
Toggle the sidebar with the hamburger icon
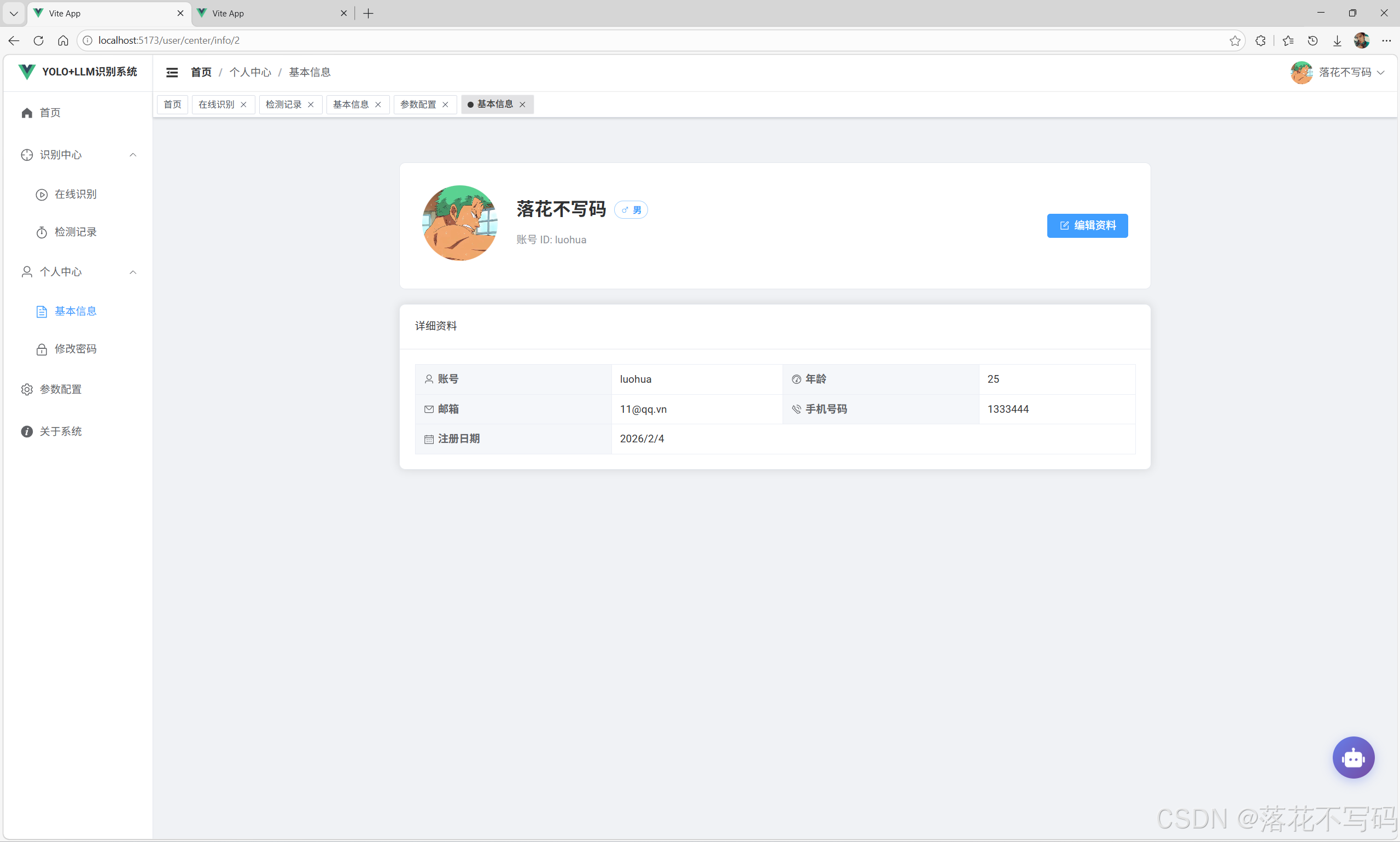(x=172, y=72)
